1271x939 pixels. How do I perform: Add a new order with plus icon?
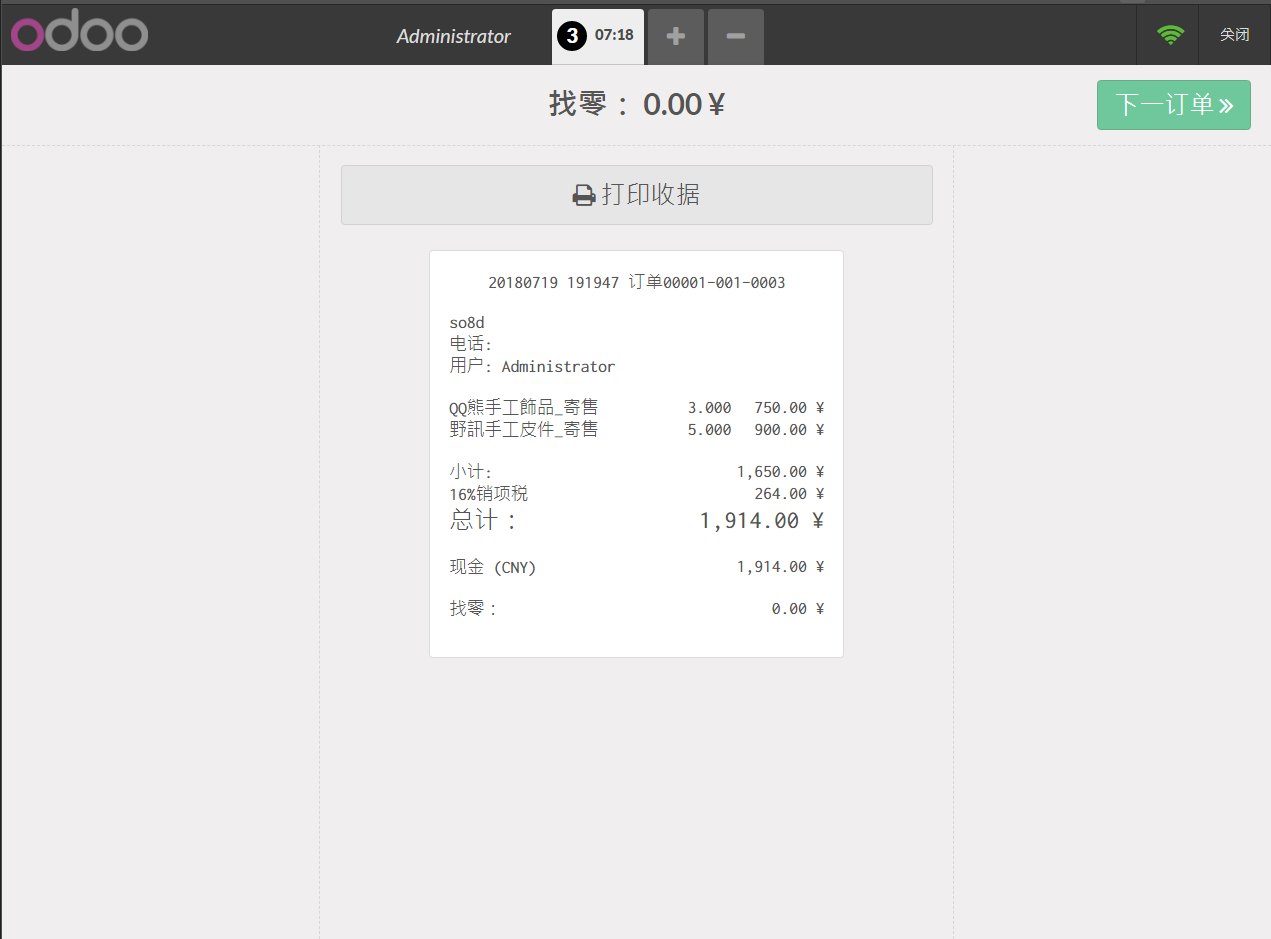[x=676, y=37]
